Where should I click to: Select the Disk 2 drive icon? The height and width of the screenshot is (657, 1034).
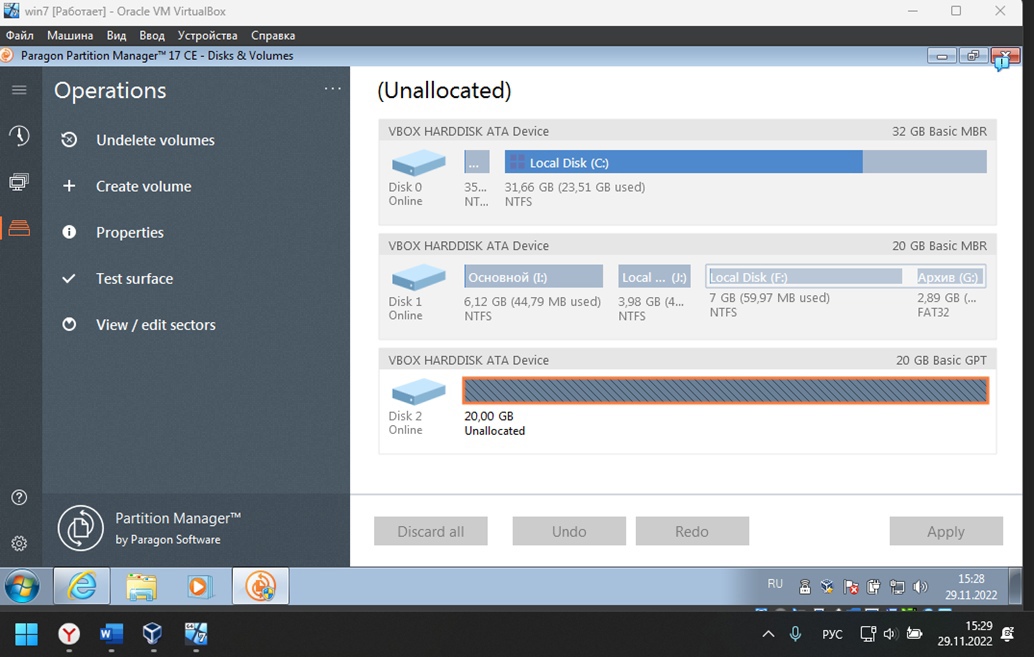[x=419, y=391]
